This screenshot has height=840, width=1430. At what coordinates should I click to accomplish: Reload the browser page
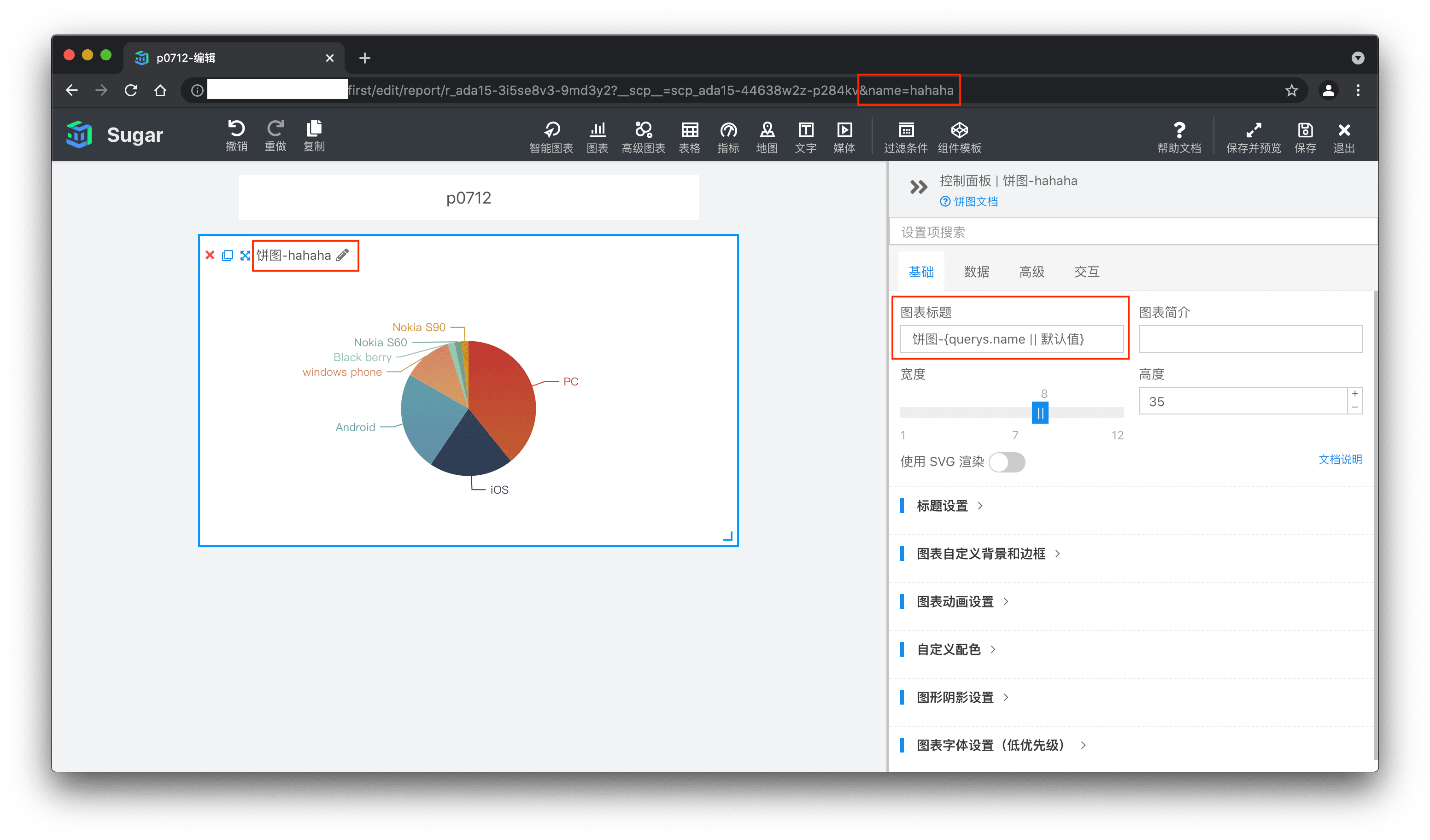(131, 90)
